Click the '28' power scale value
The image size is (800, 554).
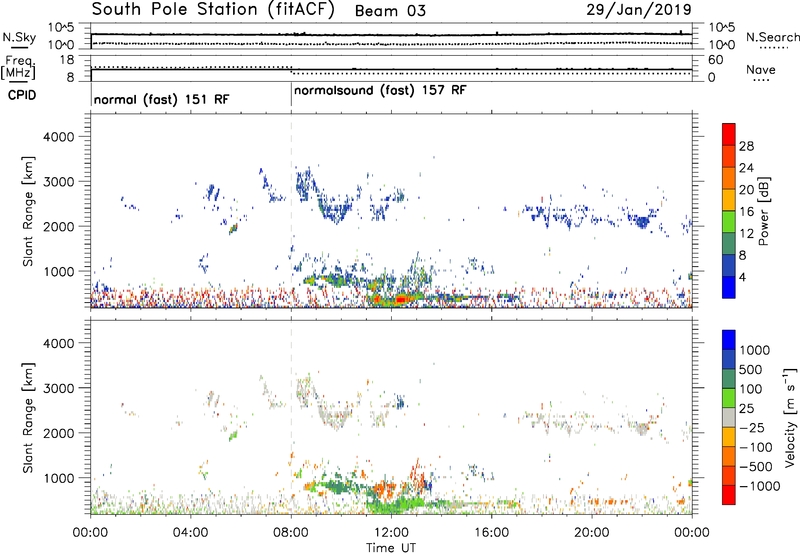pyautogui.click(x=746, y=146)
